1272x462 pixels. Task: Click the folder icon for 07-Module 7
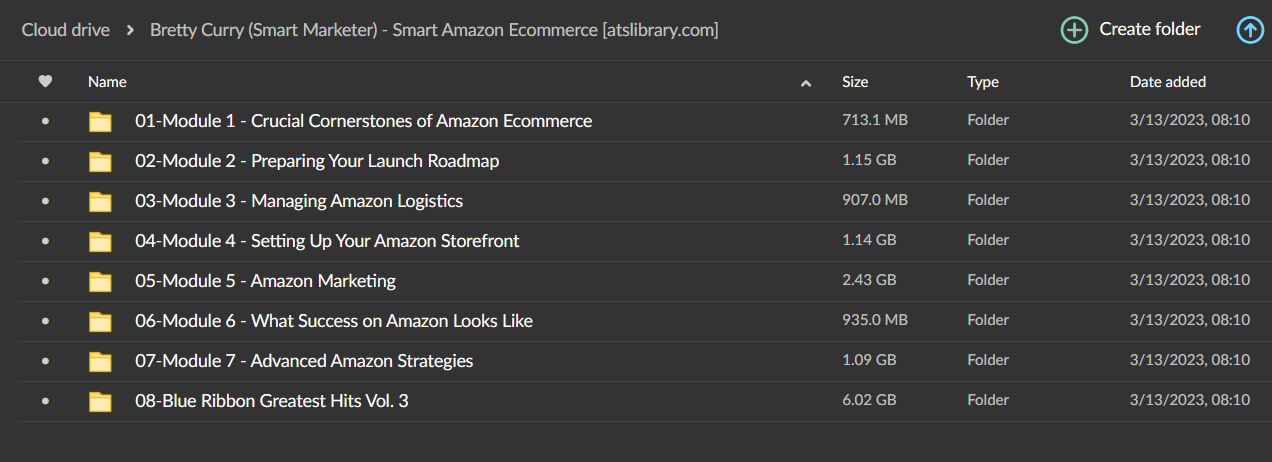pos(100,362)
